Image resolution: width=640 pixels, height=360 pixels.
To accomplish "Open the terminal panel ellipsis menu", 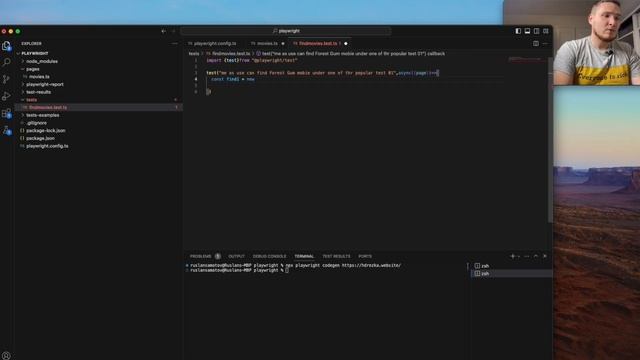I will (527, 256).
